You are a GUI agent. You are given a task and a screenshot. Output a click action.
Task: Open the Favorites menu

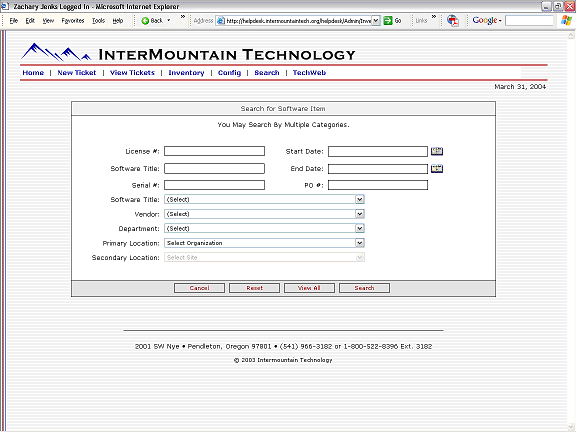pos(73,21)
